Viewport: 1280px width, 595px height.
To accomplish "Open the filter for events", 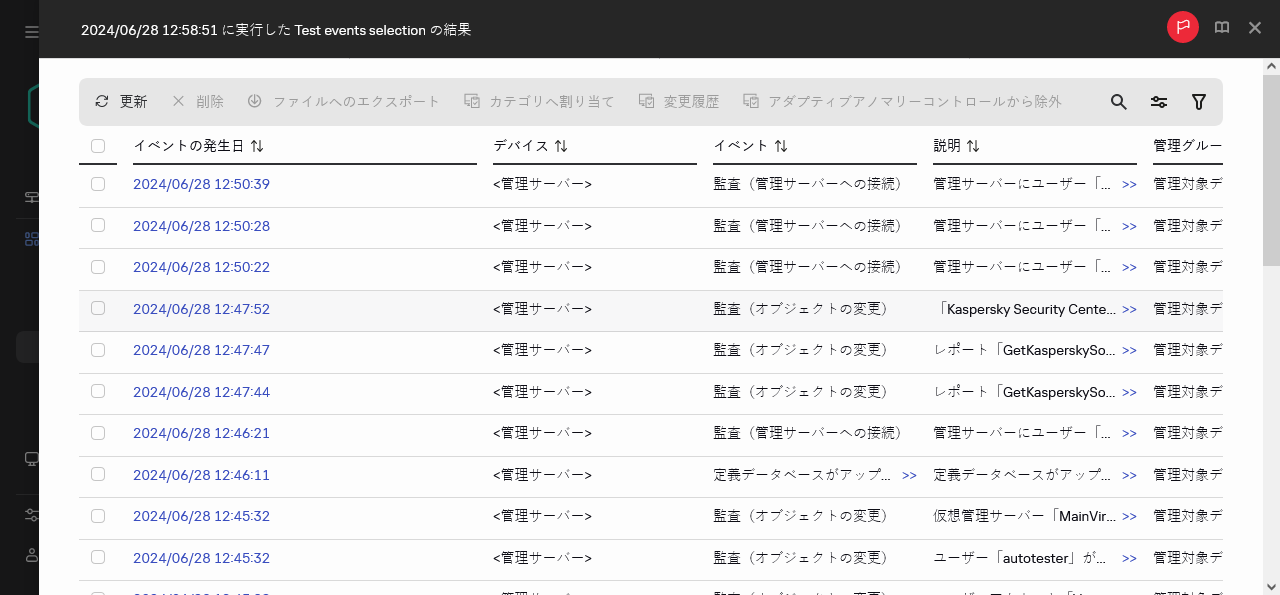I will [1198, 101].
